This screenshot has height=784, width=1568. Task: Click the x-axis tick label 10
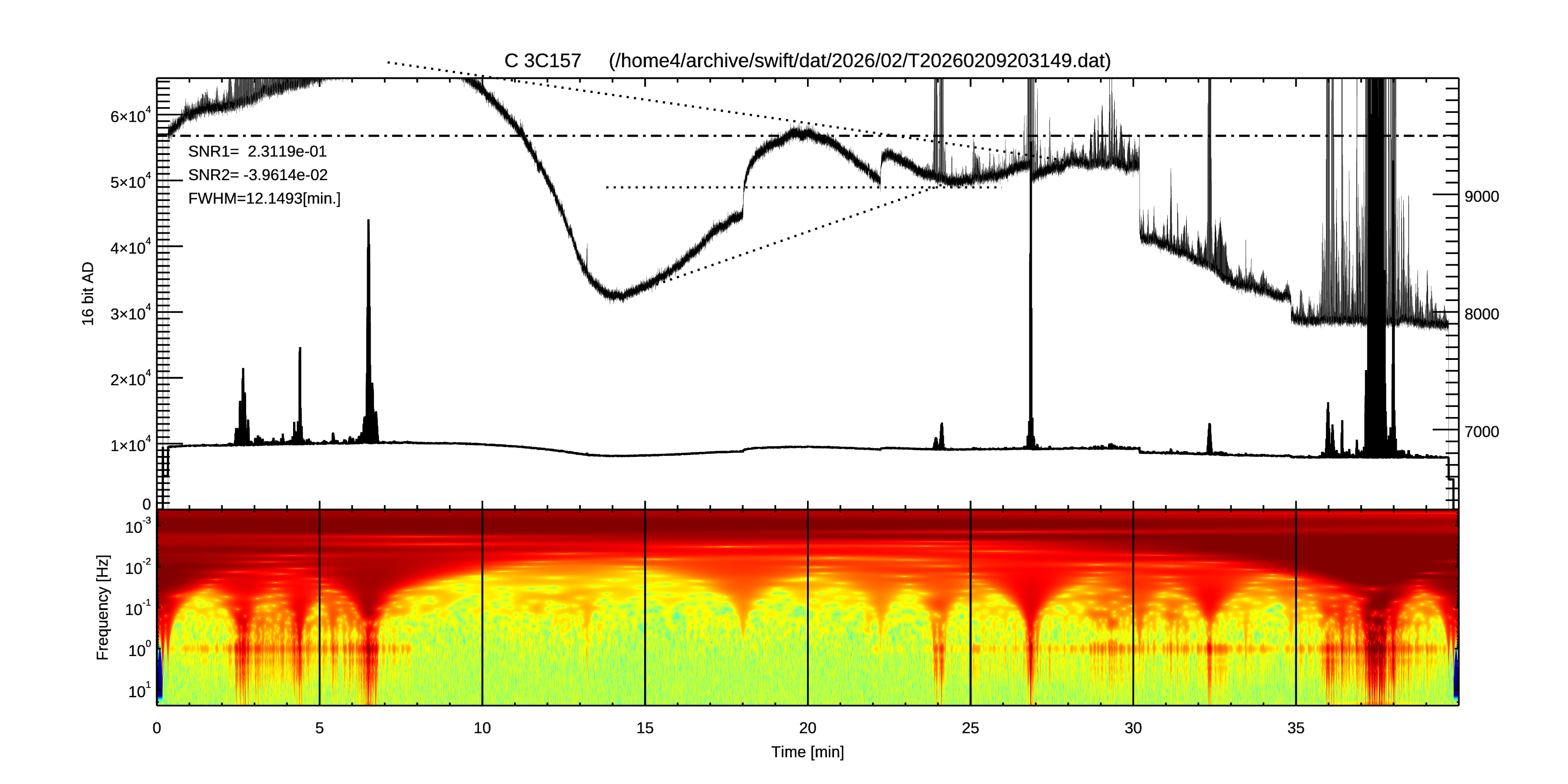(482, 729)
